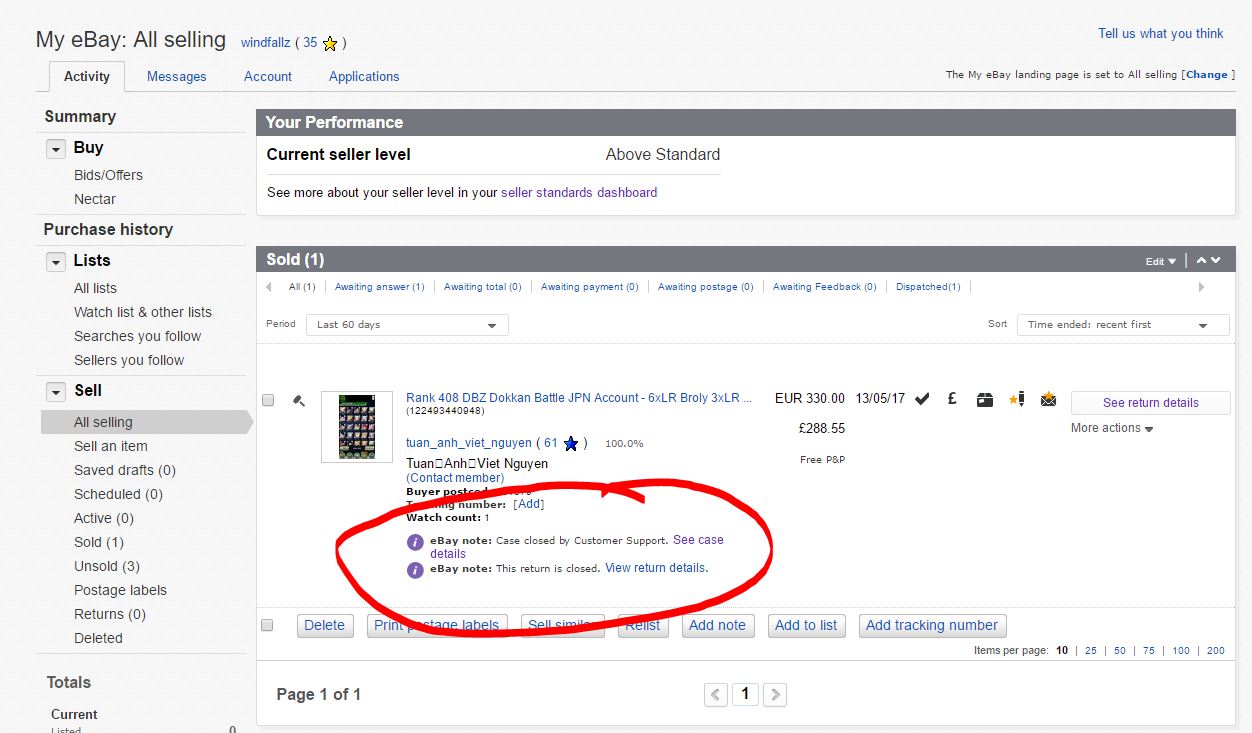1252x733 pixels.
Task: Open 'Watch list & other lists' in sidebar
Action: pos(143,312)
